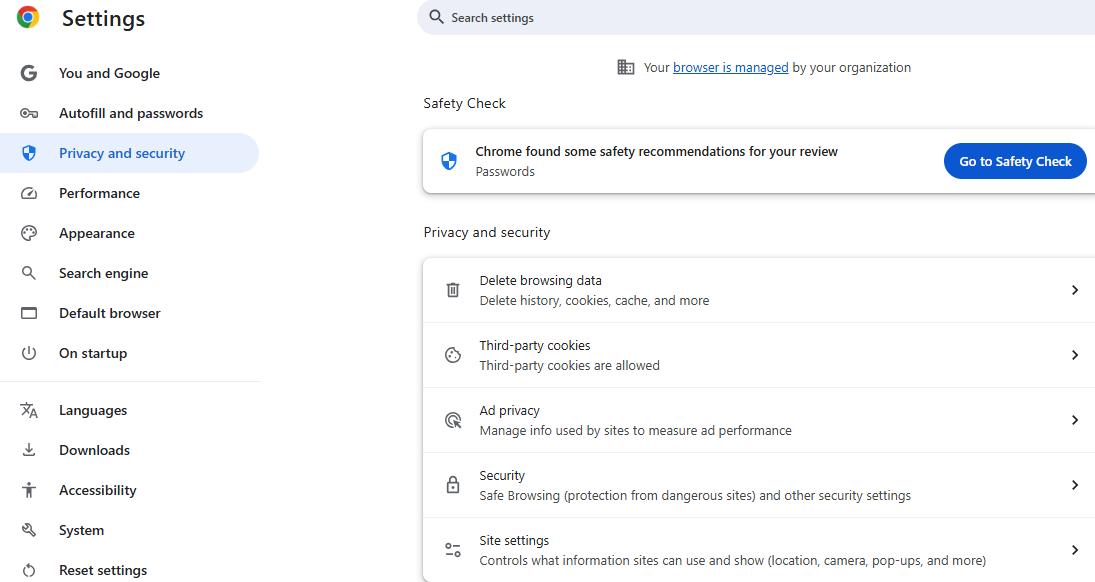Click the shield icon in Safety Check banner
Screen dimensions: 1095x582
click(x=448, y=160)
